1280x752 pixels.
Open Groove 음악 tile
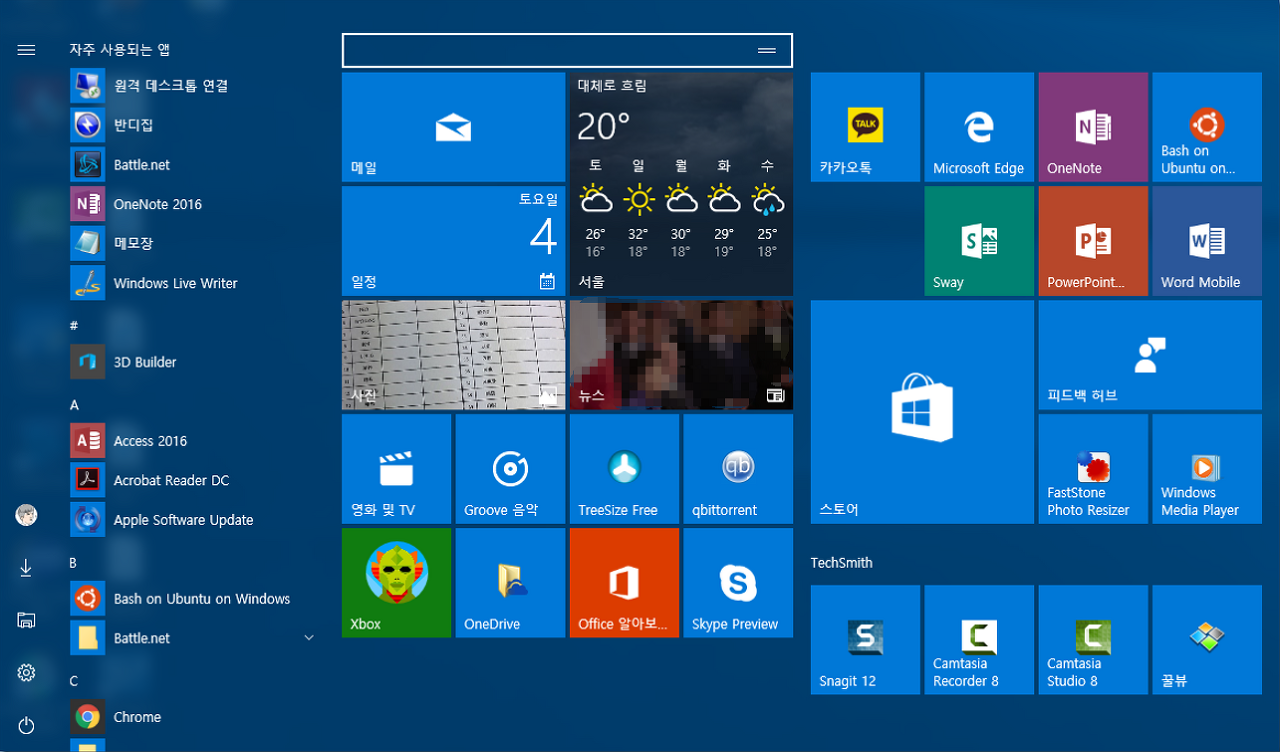pos(510,469)
